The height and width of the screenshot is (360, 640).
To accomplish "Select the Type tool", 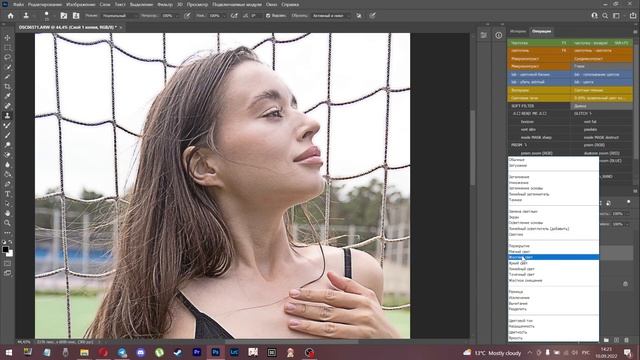I will tap(7, 194).
